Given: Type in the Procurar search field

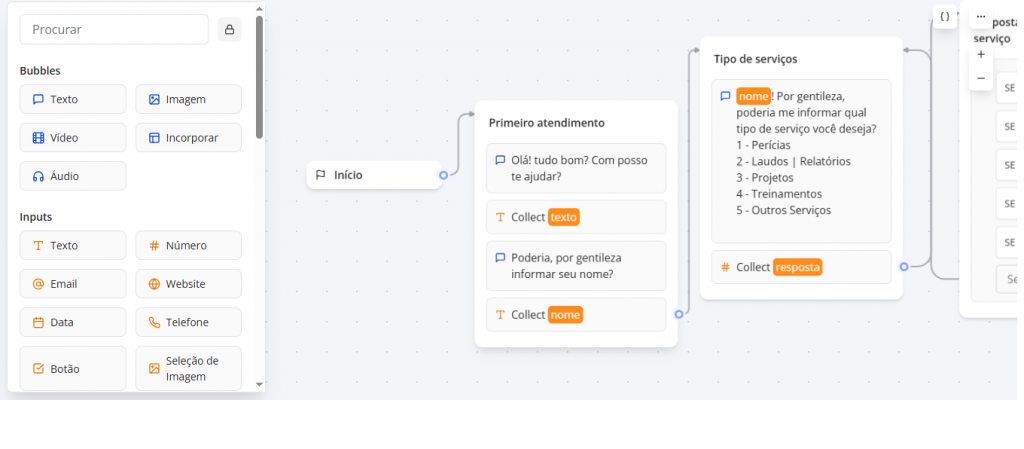Looking at the screenshot, I should pyautogui.click(x=114, y=29).
